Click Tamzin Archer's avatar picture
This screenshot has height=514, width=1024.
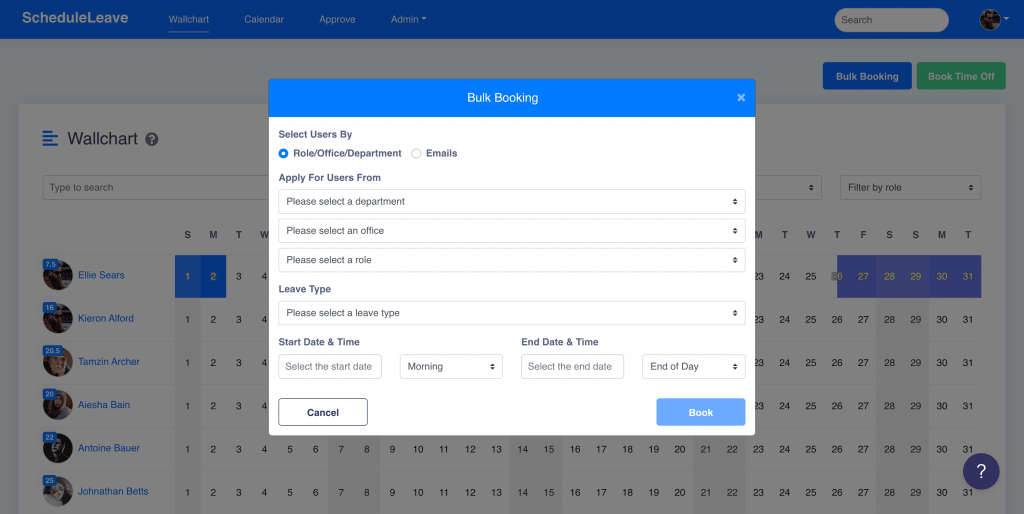tap(58, 362)
